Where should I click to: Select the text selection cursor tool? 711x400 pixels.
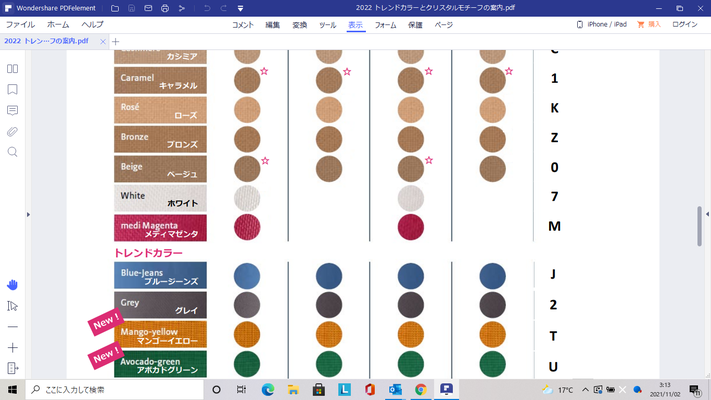pos(13,306)
